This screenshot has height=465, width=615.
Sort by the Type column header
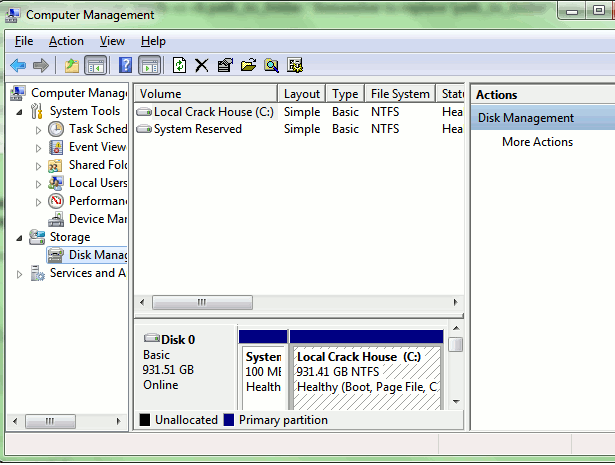(345, 94)
